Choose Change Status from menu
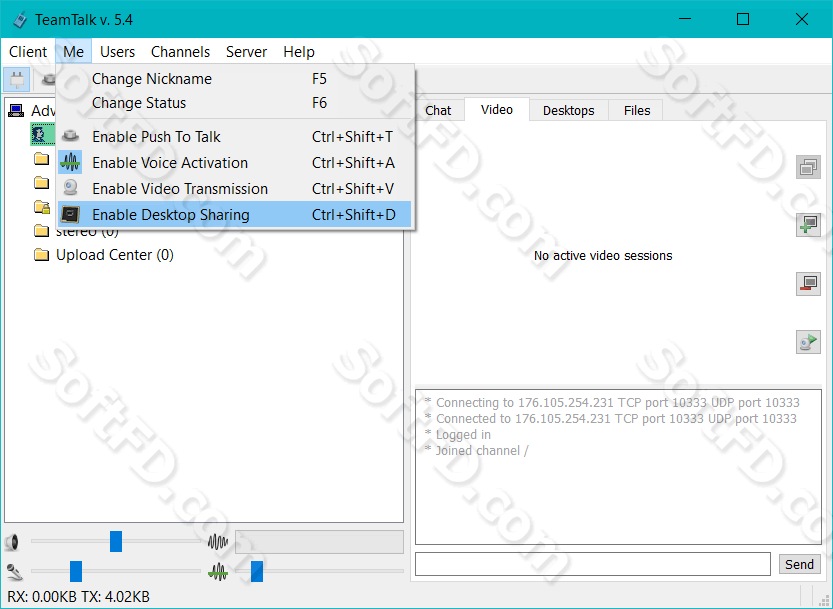 pyautogui.click(x=234, y=103)
